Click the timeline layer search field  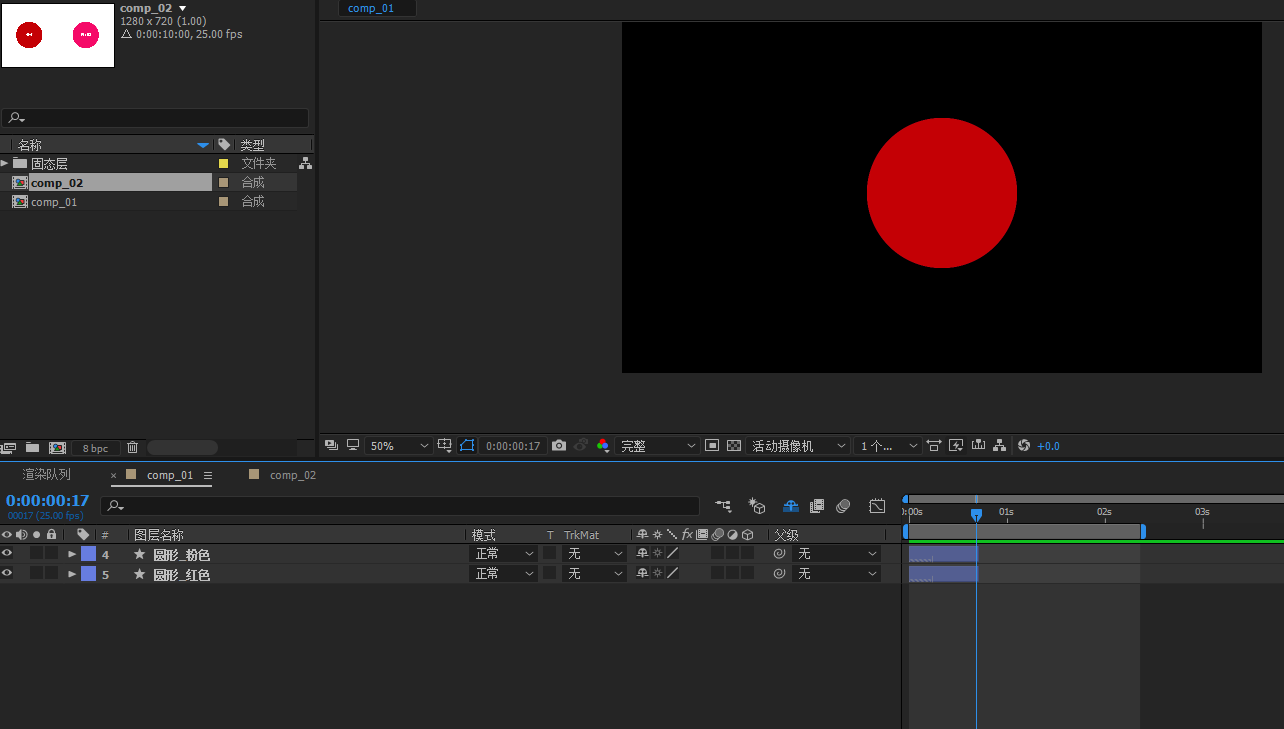(400, 506)
